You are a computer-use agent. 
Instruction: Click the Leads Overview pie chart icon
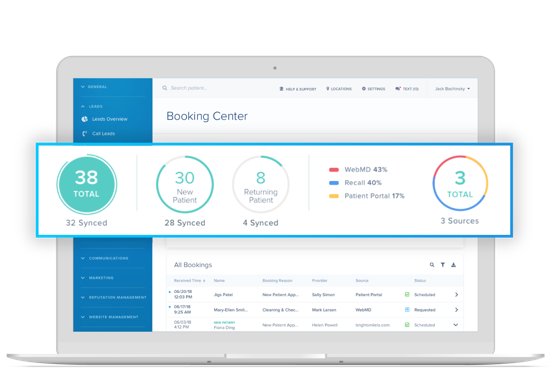click(85, 119)
